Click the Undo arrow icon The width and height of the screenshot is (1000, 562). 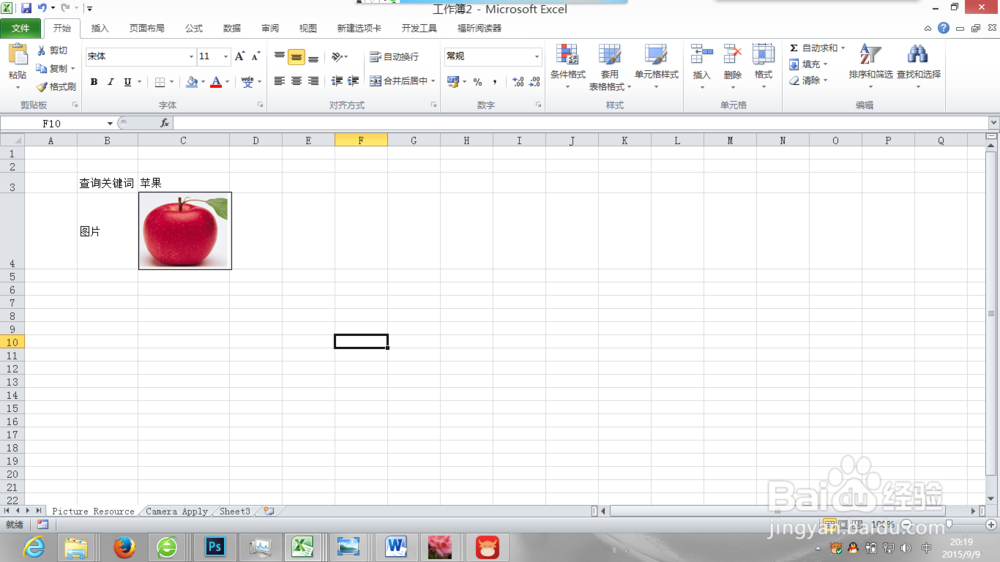click(42, 8)
